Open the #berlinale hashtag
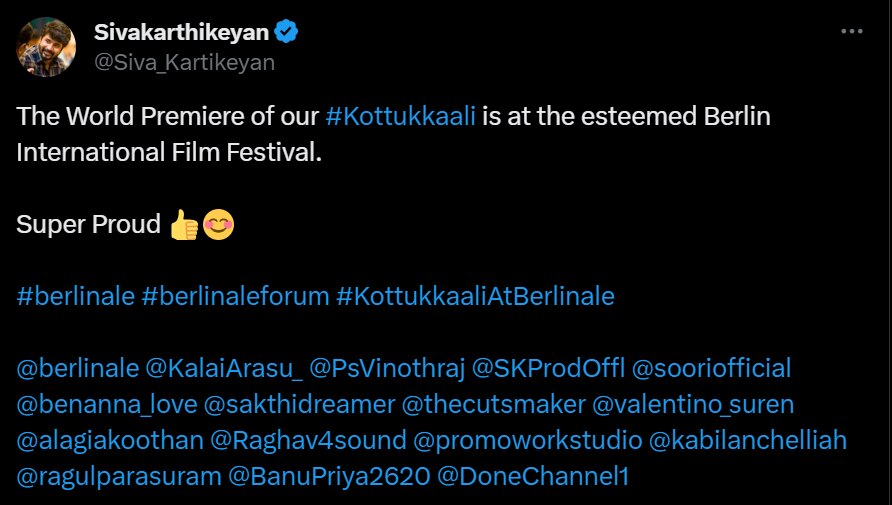This screenshot has width=892, height=505. (x=75, y=296)
